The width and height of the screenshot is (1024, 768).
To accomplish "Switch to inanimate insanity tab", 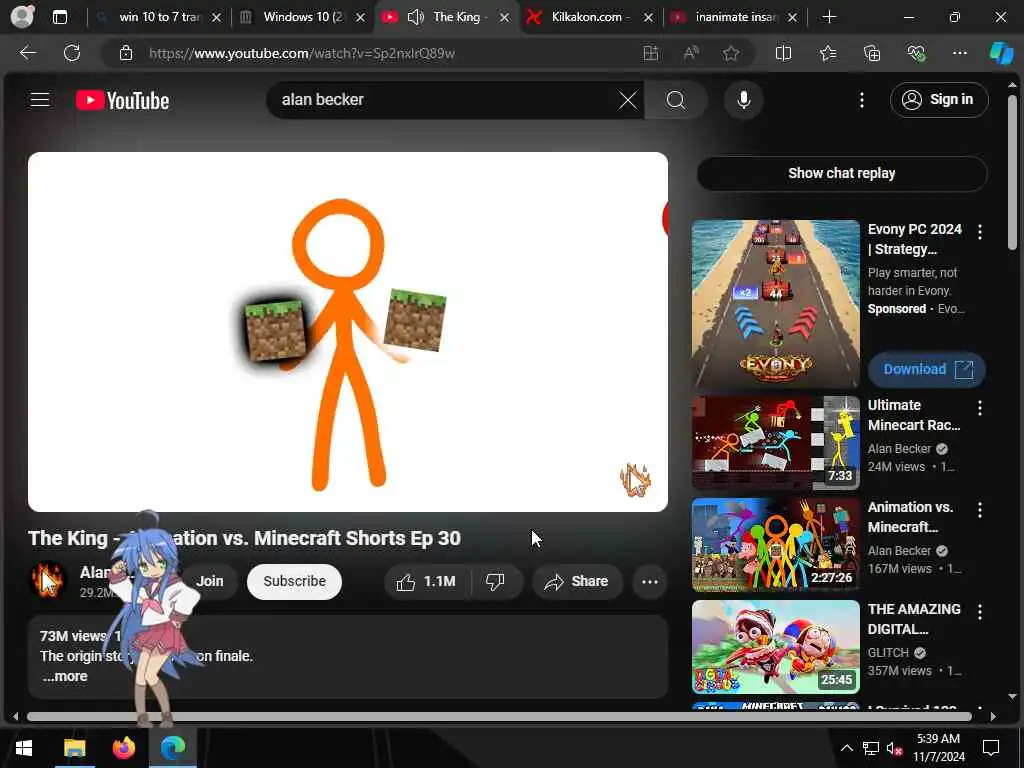I will [735, 17].
